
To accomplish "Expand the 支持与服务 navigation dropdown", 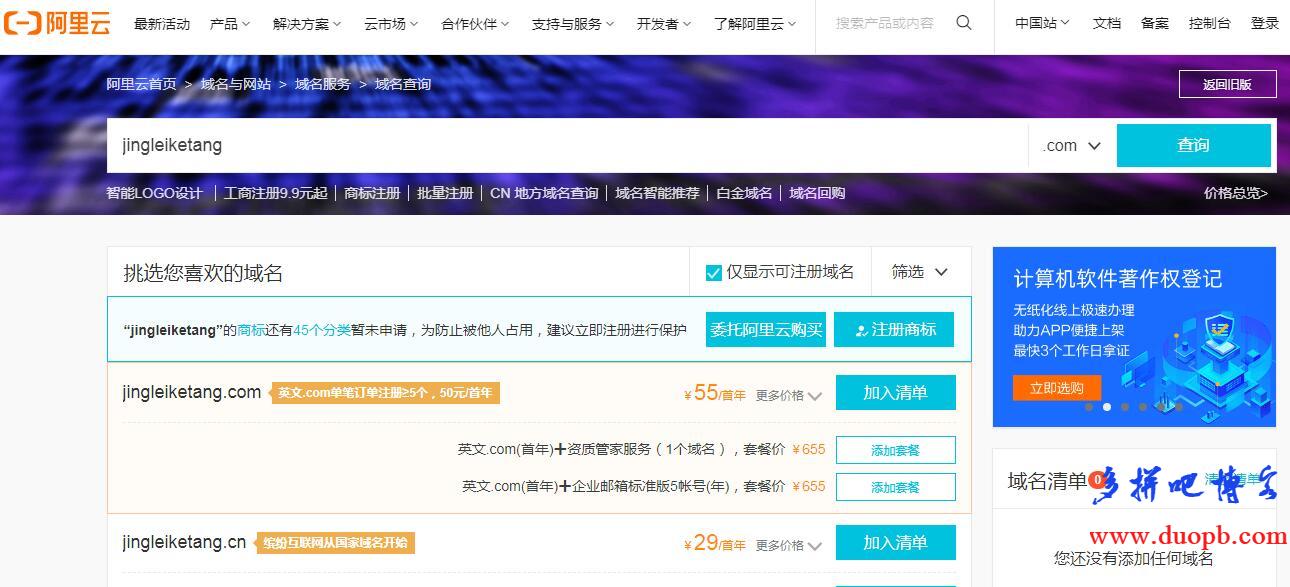I will click(573, 23).
